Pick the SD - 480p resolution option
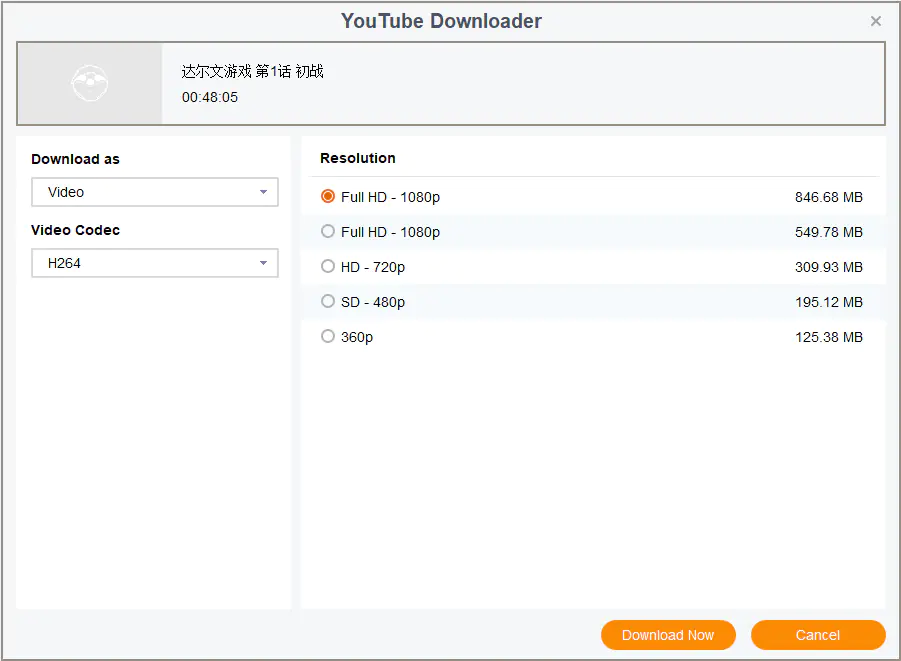The height and width of the screenshot is (661, 901). (x=328, y=302)
